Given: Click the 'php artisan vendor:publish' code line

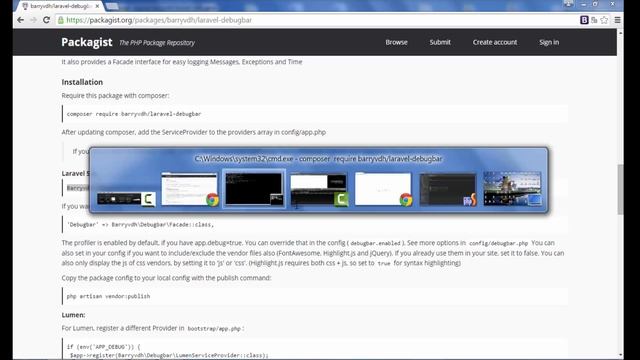Looking at the screenshot, I should coord(108,296).
